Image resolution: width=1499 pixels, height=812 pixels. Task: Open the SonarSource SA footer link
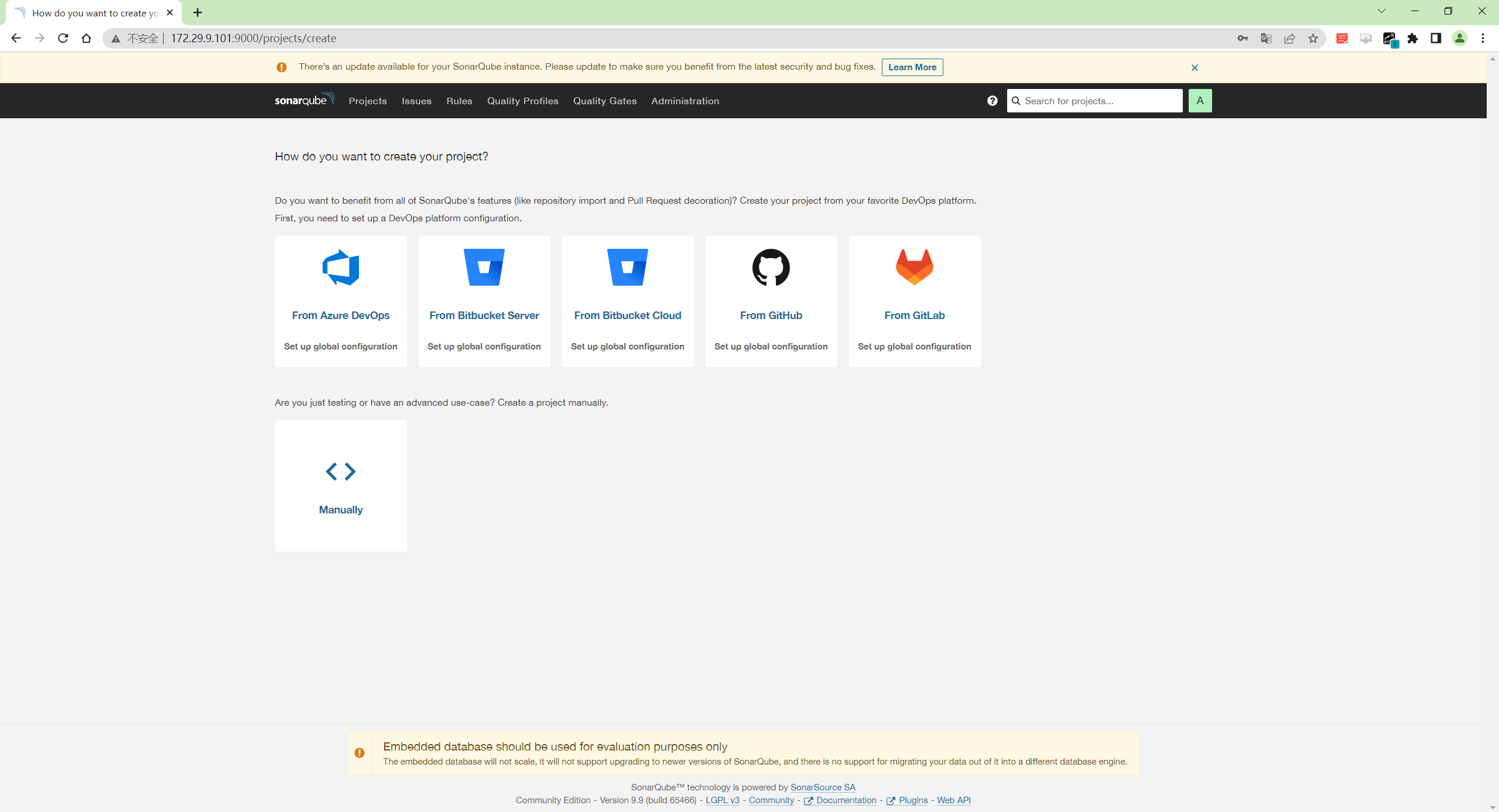(823, 787)
